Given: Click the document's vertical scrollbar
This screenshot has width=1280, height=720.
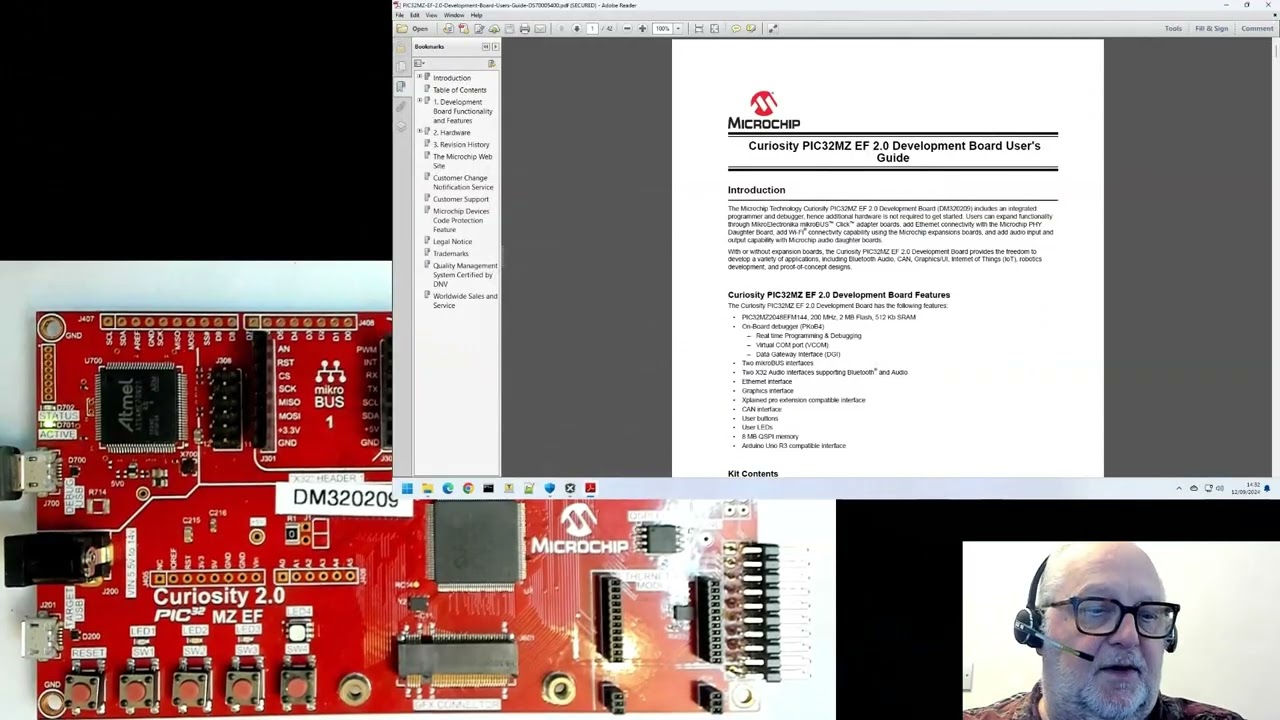Looking at the screenshot, I should coord(1275,258).
